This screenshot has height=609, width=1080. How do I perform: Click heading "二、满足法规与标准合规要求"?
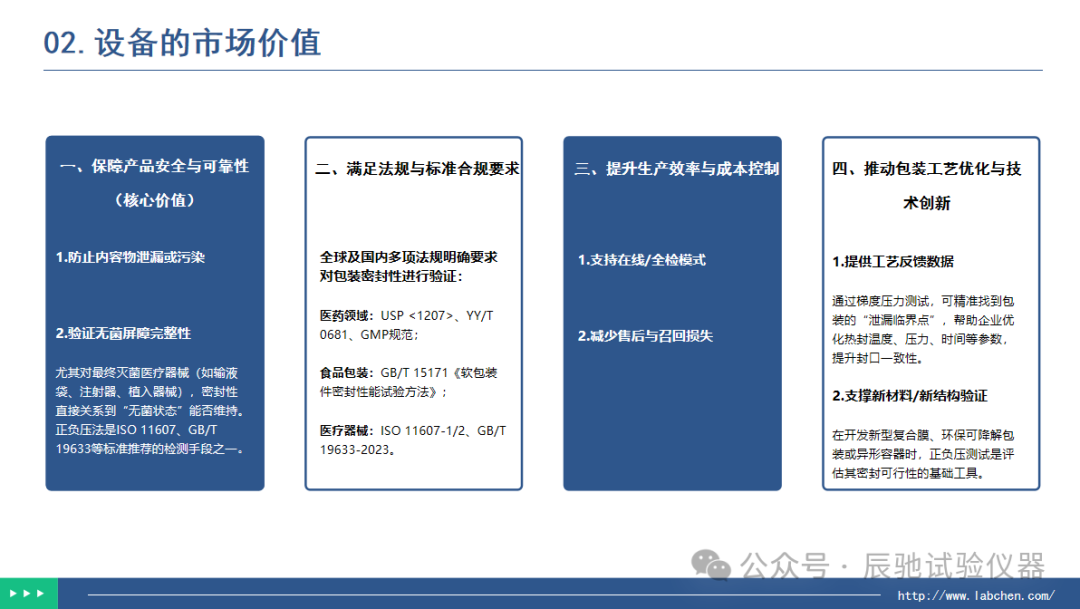tap(417, 169)
